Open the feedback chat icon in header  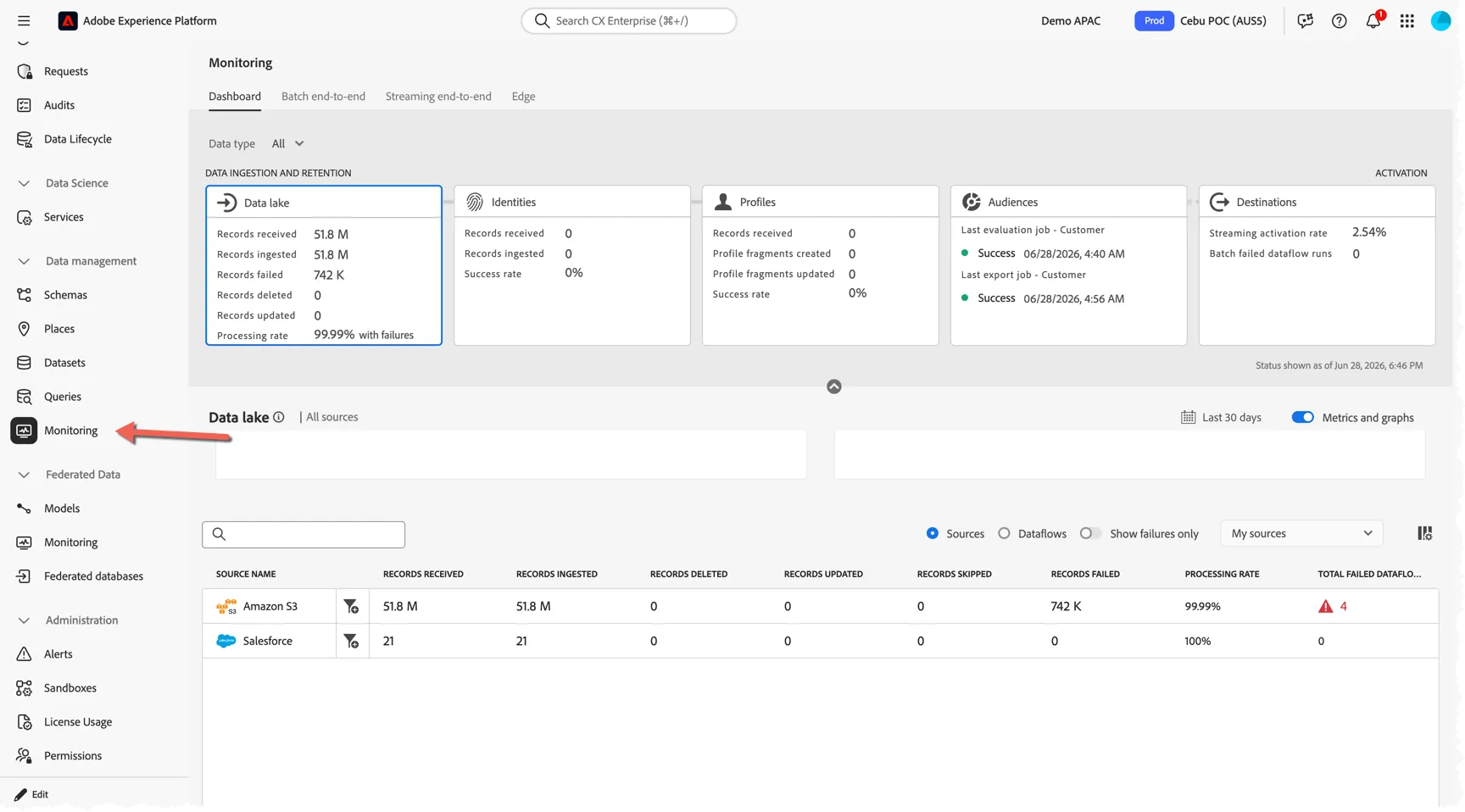[1305, 21]
